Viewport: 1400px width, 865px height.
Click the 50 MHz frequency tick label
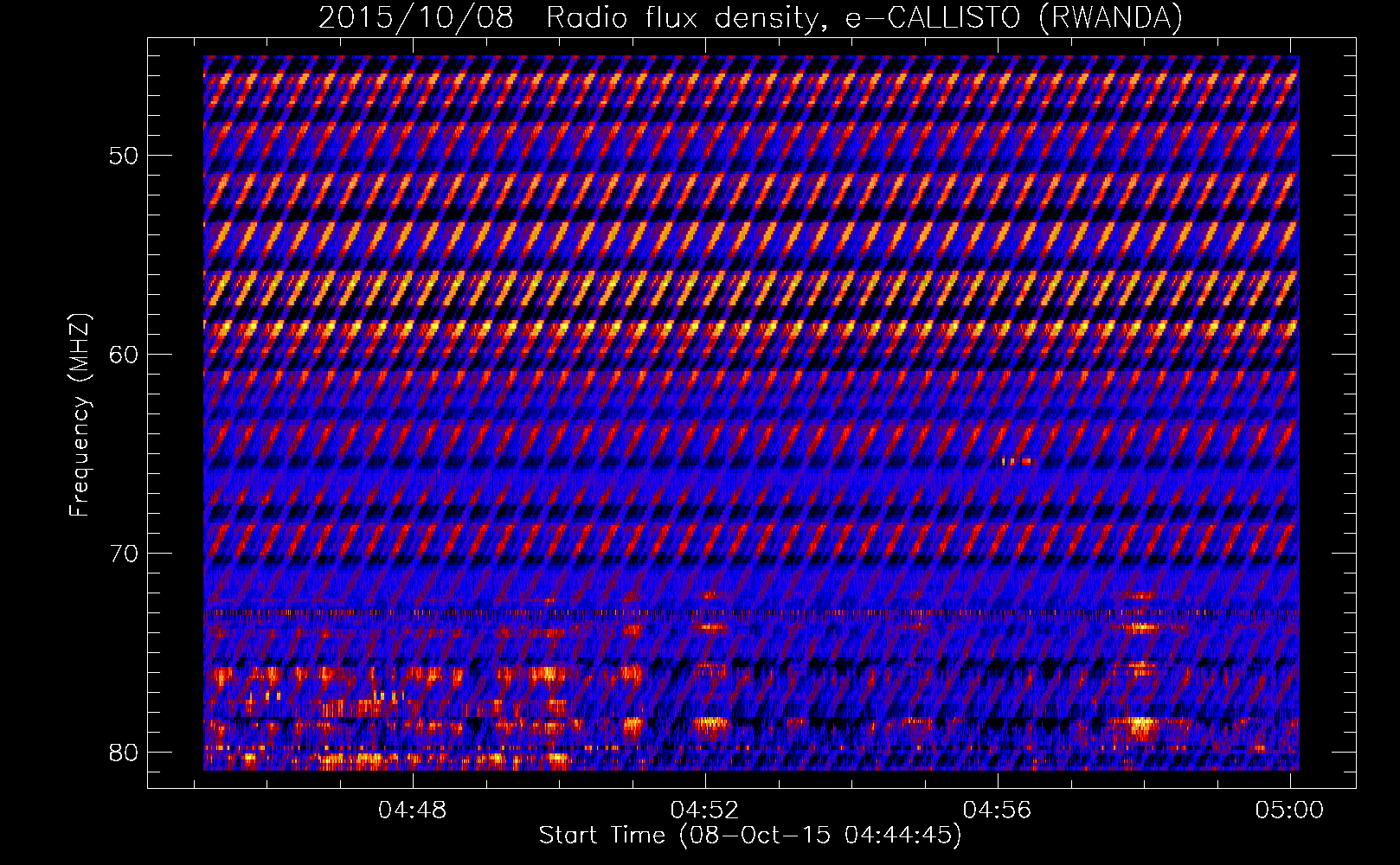[123, 157]
